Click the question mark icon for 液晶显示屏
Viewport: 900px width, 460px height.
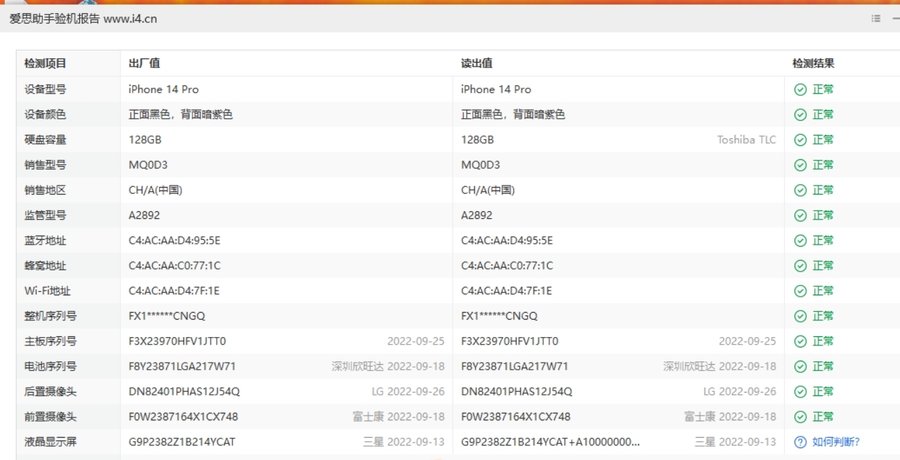800,442
